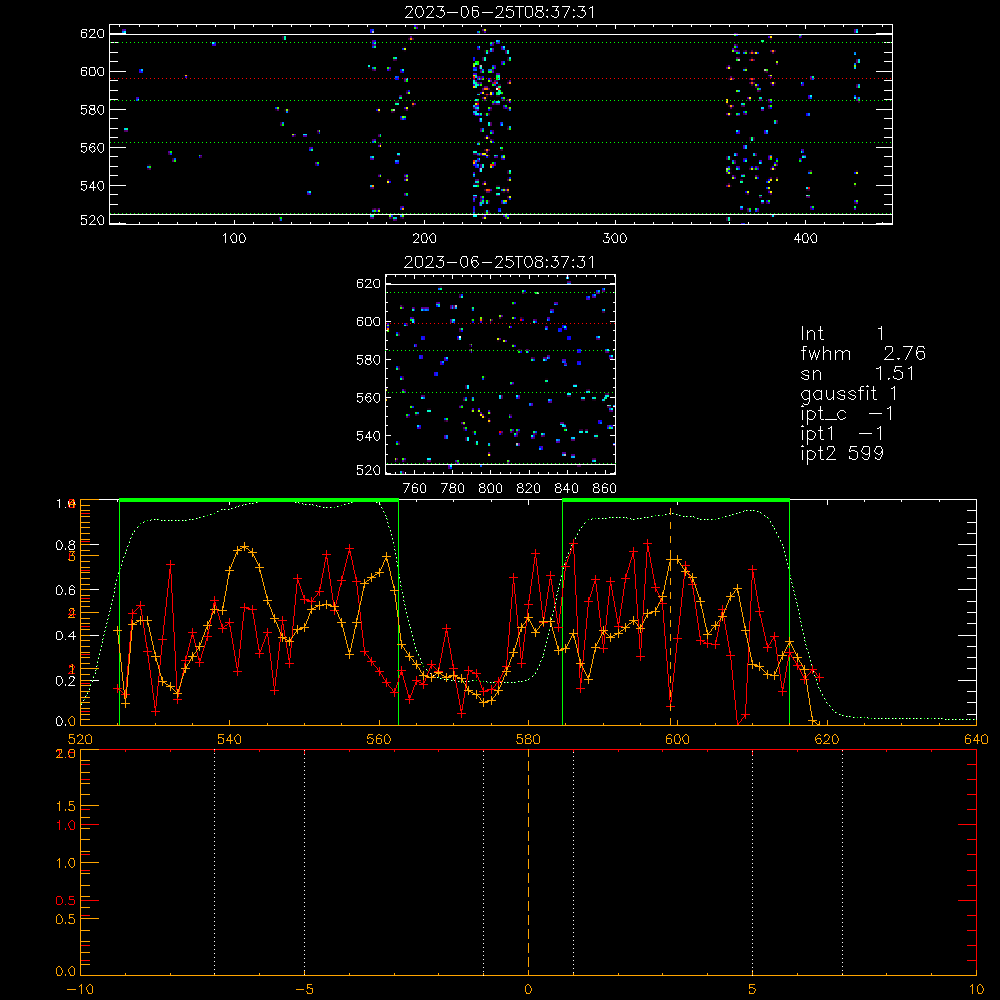
Task: Select the 'gaussfit 1' line
Action: (x=849, y=395)
